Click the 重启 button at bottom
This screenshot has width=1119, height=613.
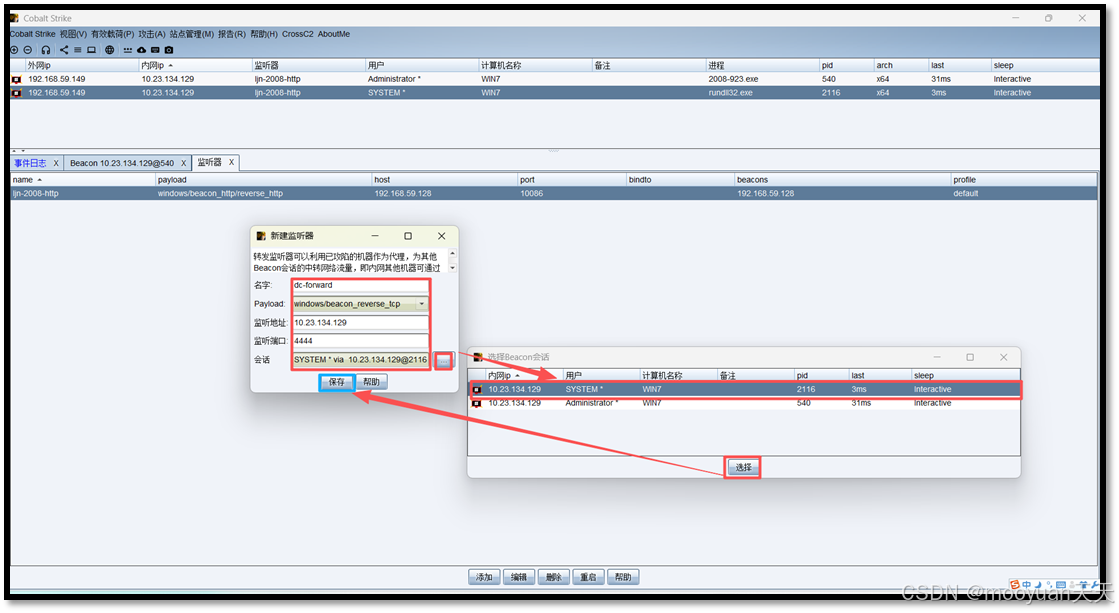(x=588, y=577)
